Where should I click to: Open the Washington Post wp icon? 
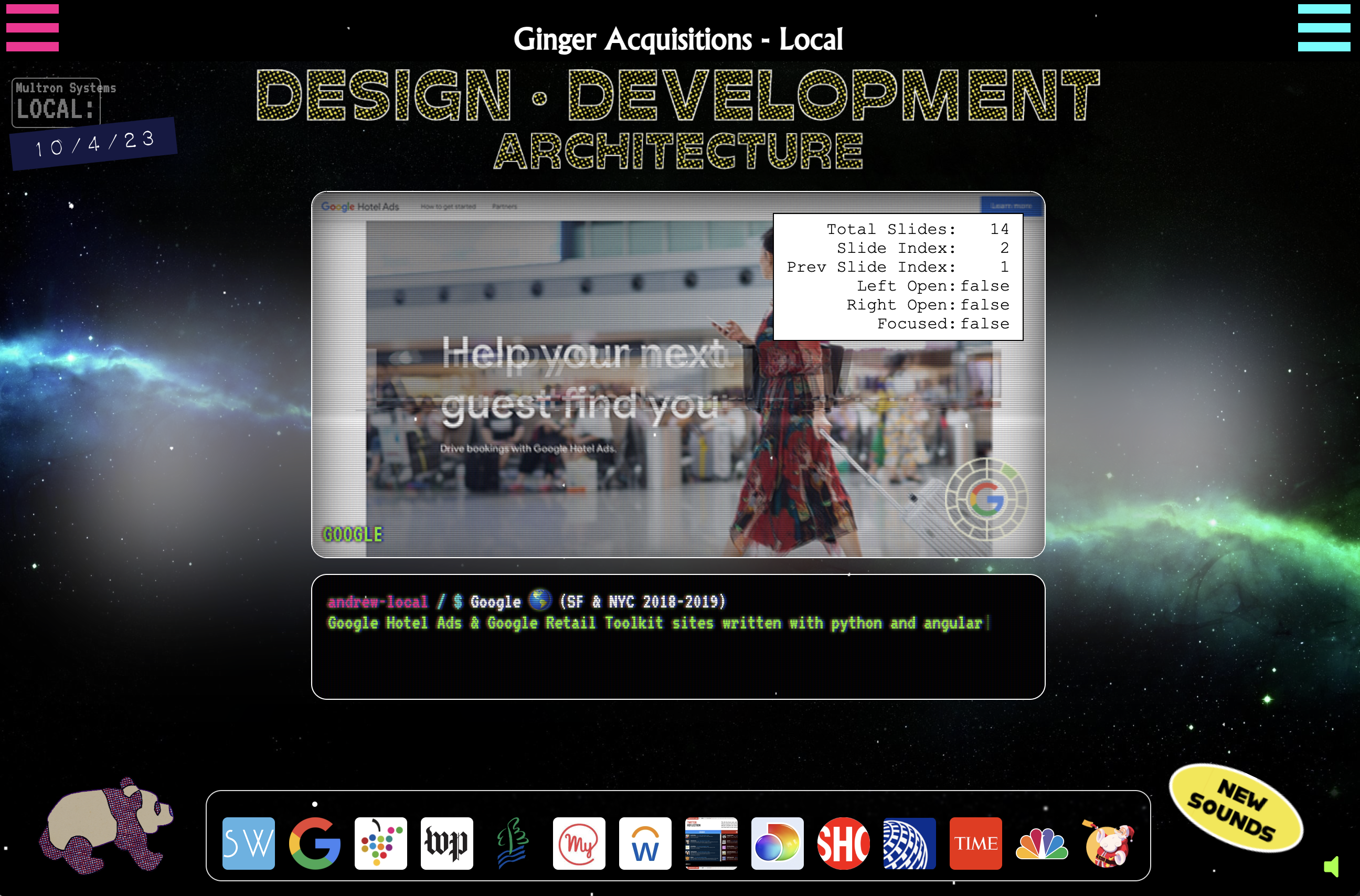447,843
